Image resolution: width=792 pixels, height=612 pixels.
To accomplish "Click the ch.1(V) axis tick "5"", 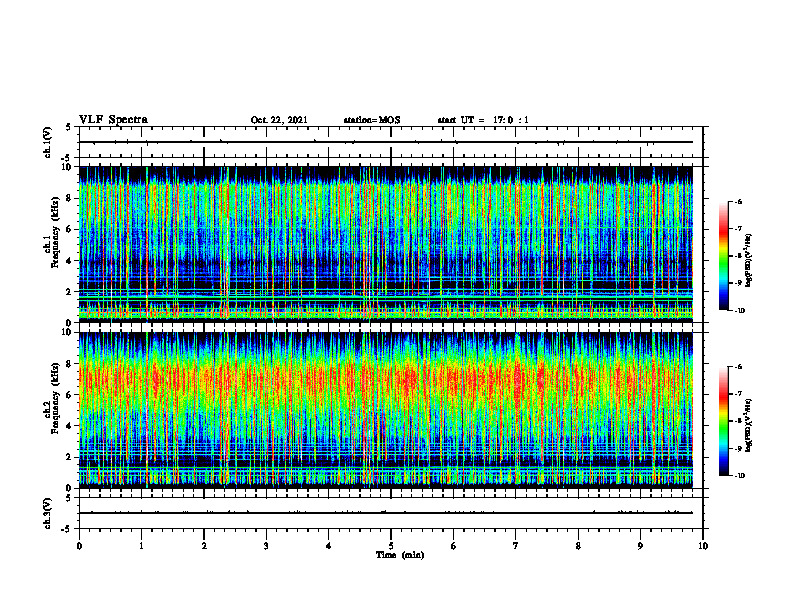I will (70, 128).
